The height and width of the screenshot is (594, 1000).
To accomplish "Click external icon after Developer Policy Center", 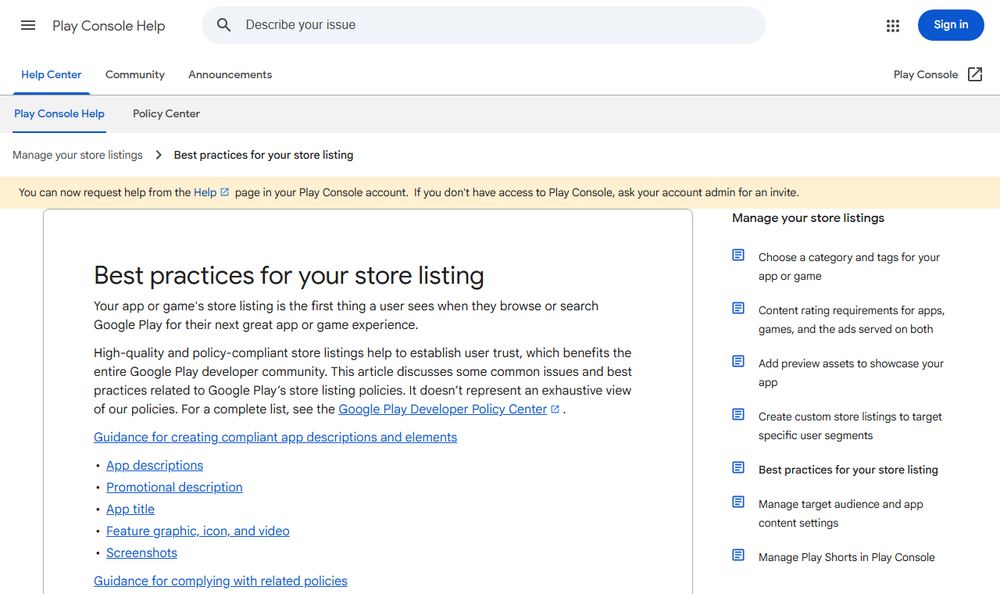I will pyautogui.click(x=555, y=410).
